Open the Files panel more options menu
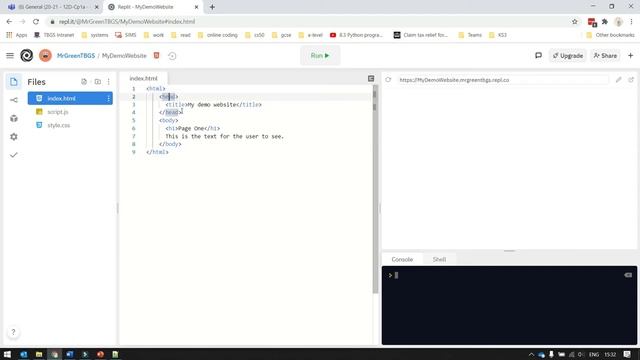The width and height of the screenshot is (640, 360). (x=109, y=82)
